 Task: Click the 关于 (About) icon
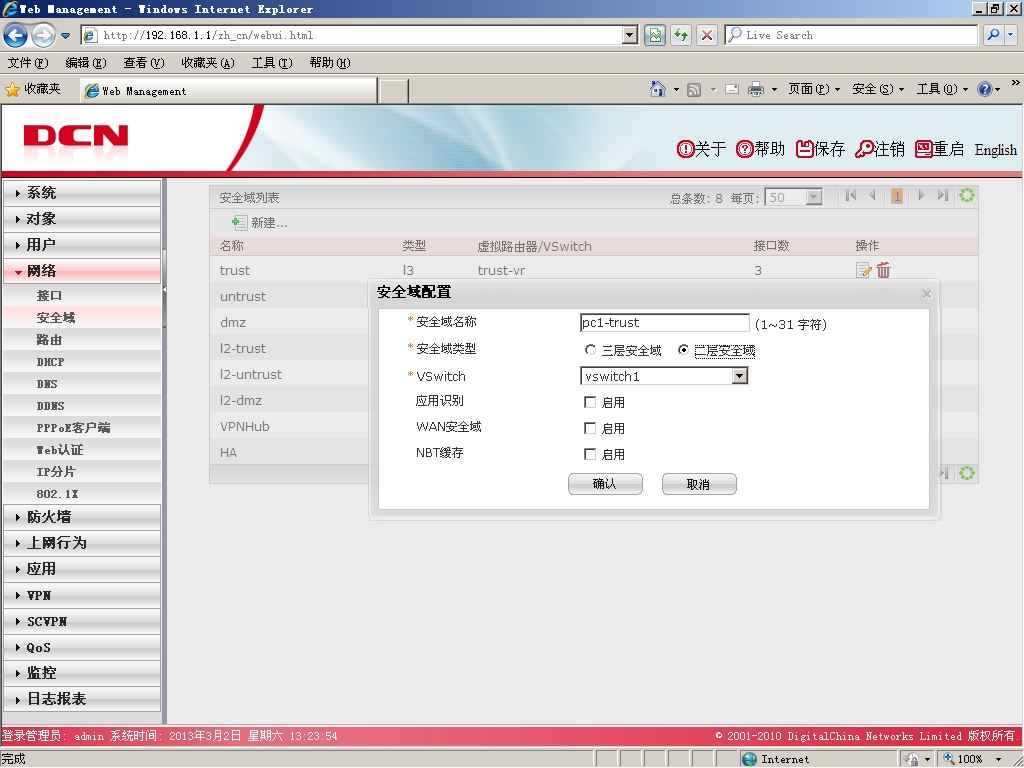(x=685, y=150)
